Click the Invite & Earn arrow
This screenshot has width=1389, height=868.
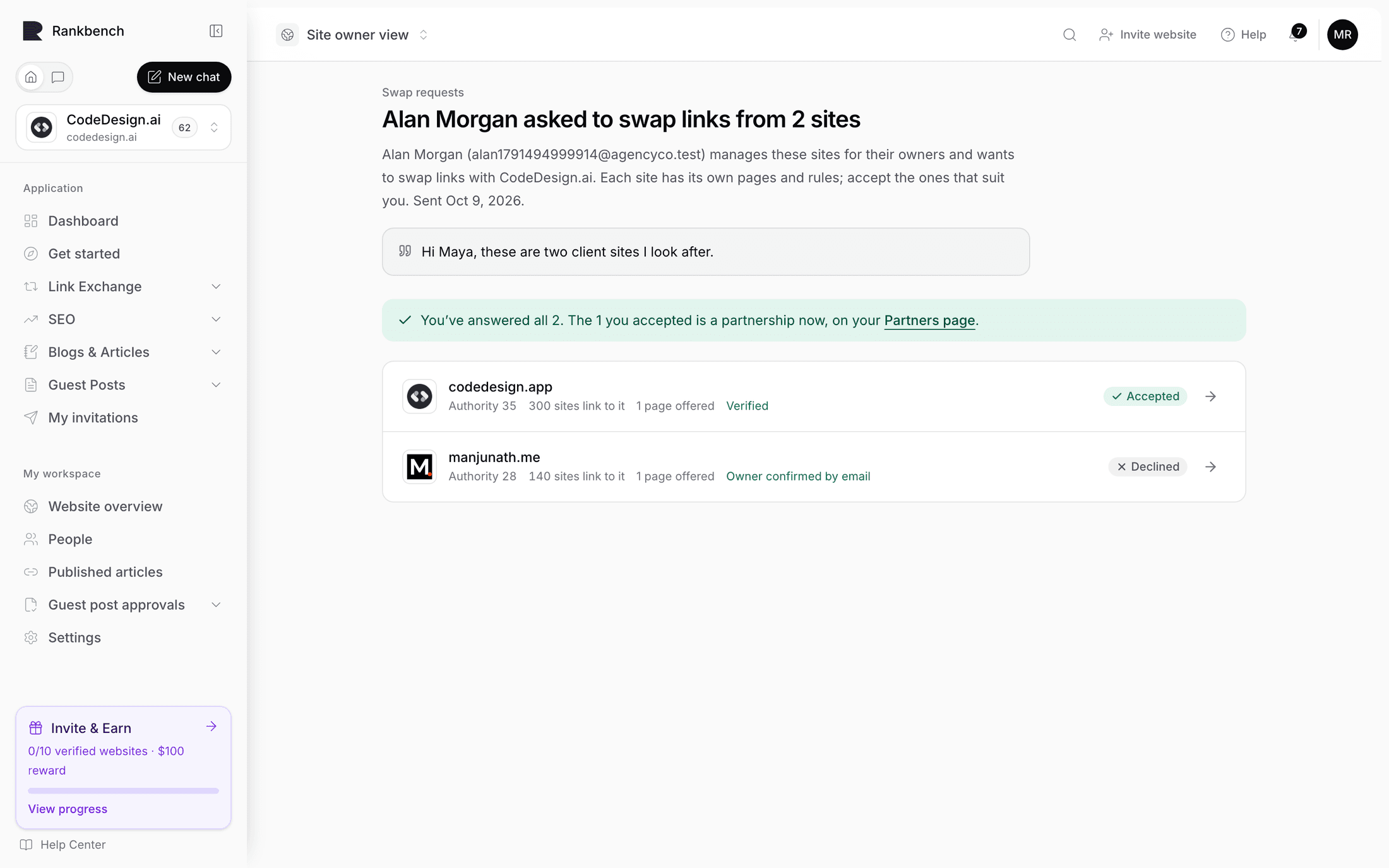coord(212,727)
